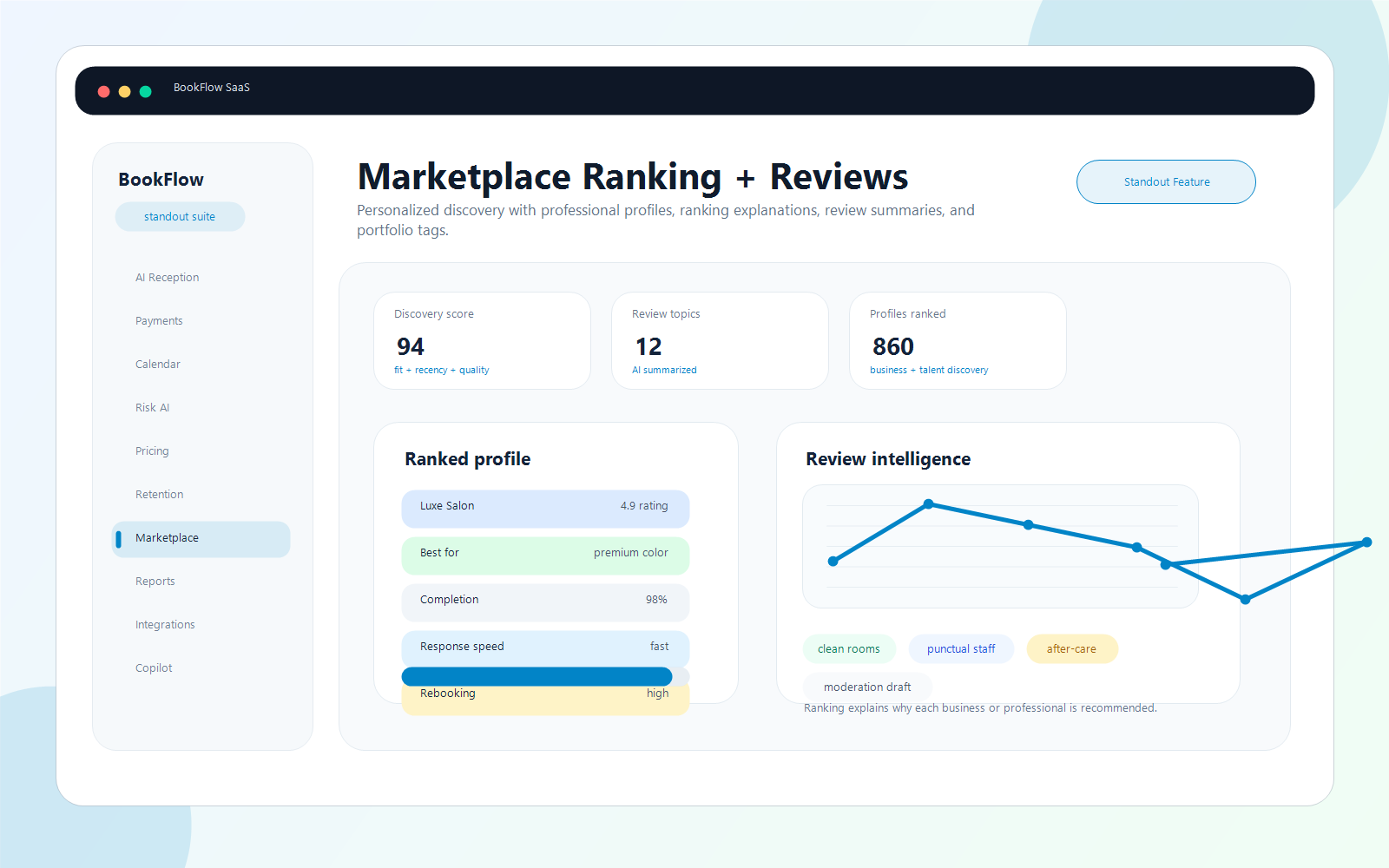Click the yellow window dot
Image resolution: width=1389 pixels, height=868 pixels.
pyautogui.click(x=124, y=91)
